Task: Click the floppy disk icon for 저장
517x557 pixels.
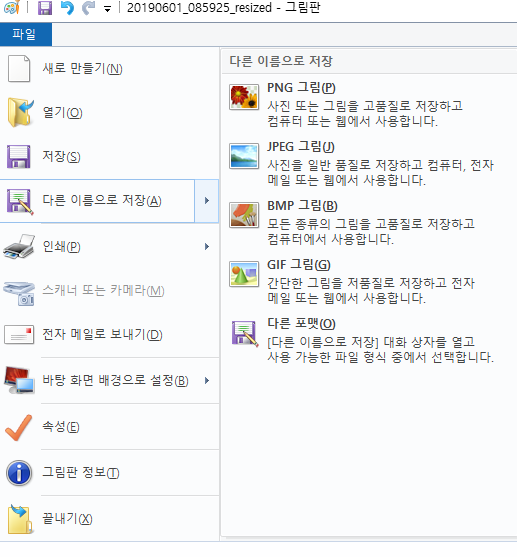Action: [x=18, y=156]
